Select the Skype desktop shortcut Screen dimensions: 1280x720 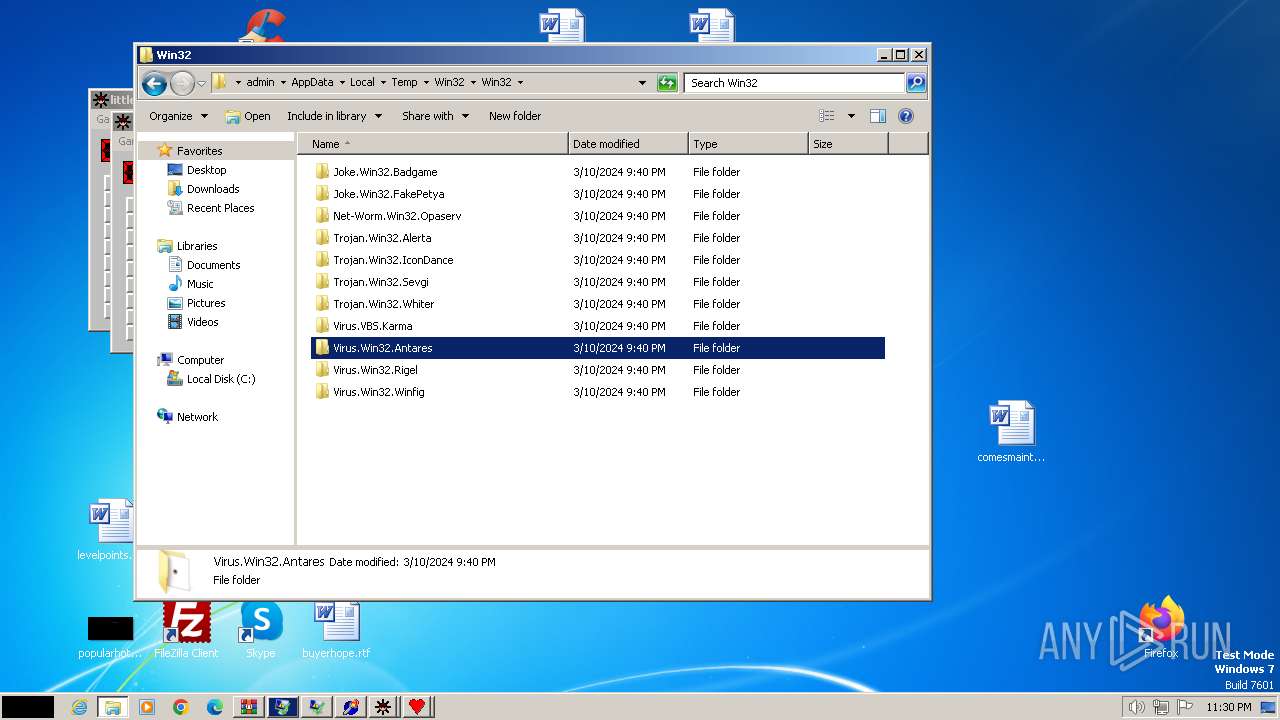(261, 630)
